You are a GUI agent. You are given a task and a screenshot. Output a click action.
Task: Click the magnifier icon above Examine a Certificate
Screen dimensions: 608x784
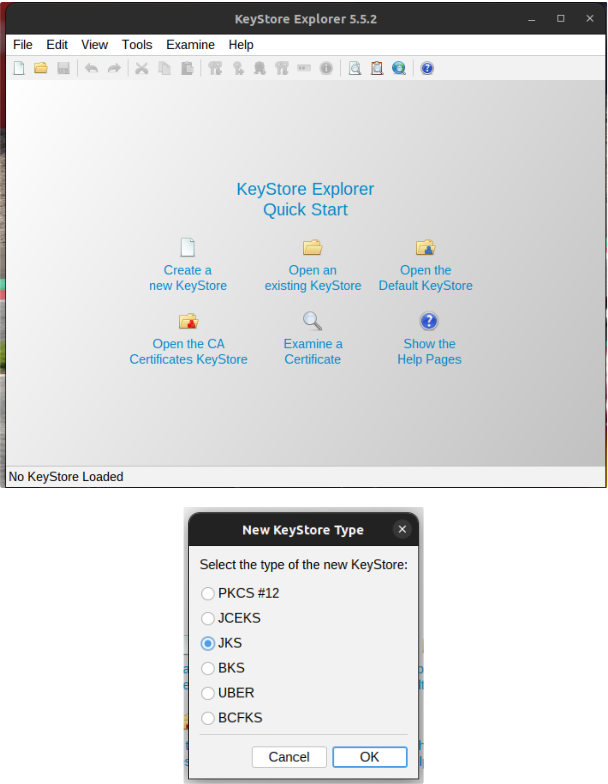click(312, 320)
